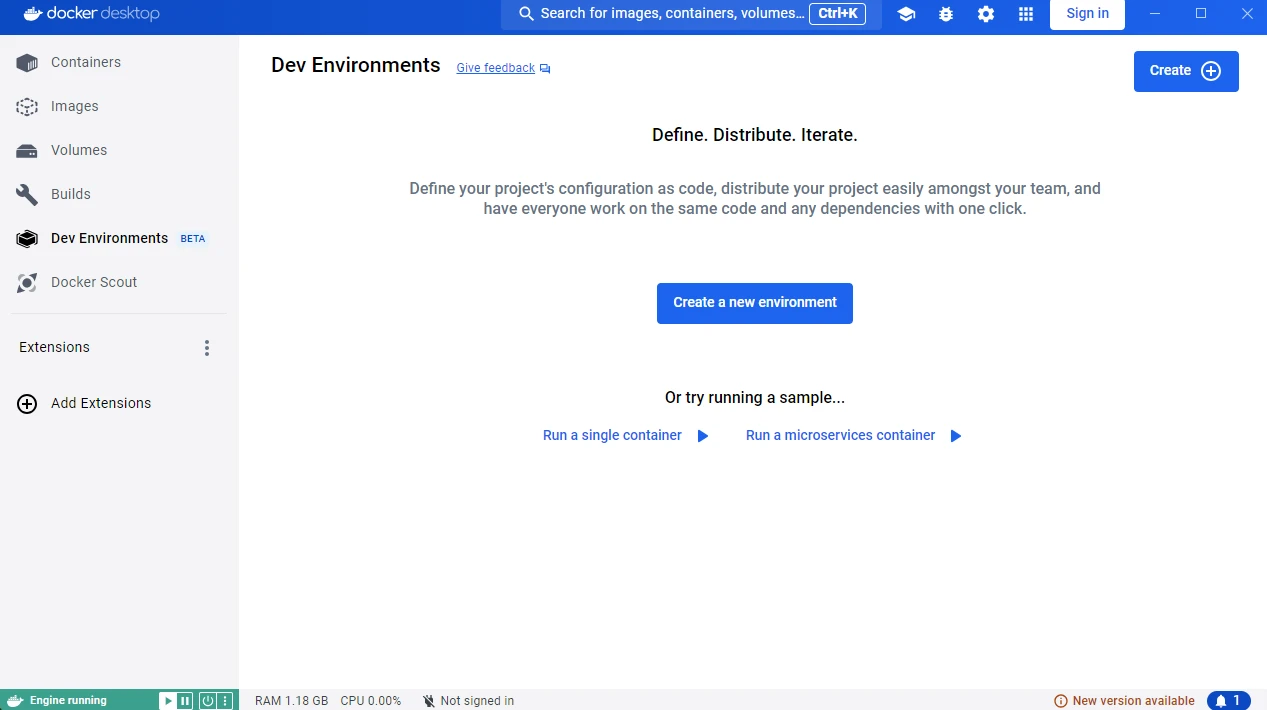This screenshot has height=710, width=1267.
Task: Pause the Docker engine
Action: coord(185,701)
